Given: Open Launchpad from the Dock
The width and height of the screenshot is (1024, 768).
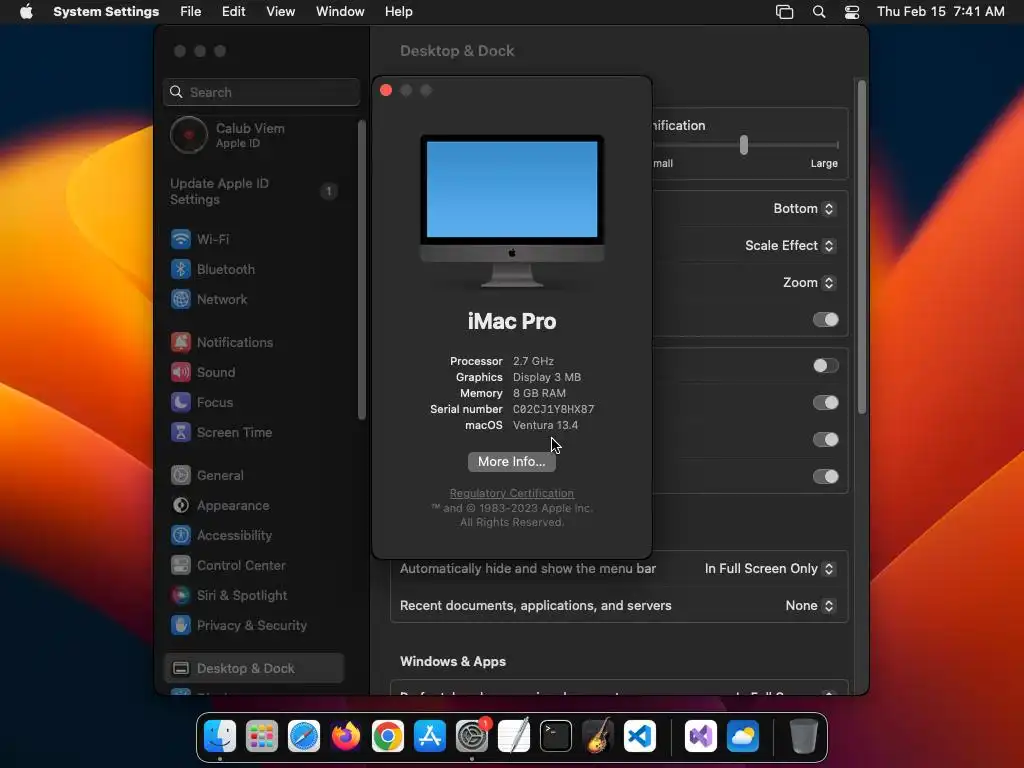Looking at the screenshot, I should pyautogui.click(x=262, y=736).
